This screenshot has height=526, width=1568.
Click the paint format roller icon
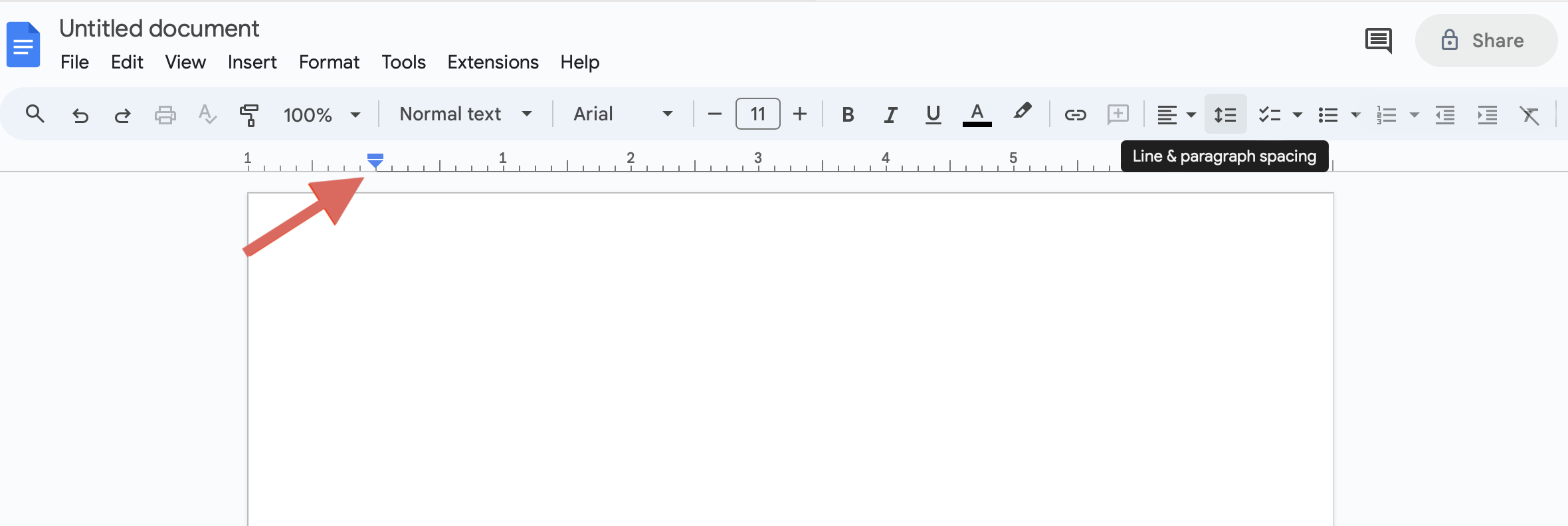click(249, 115)
